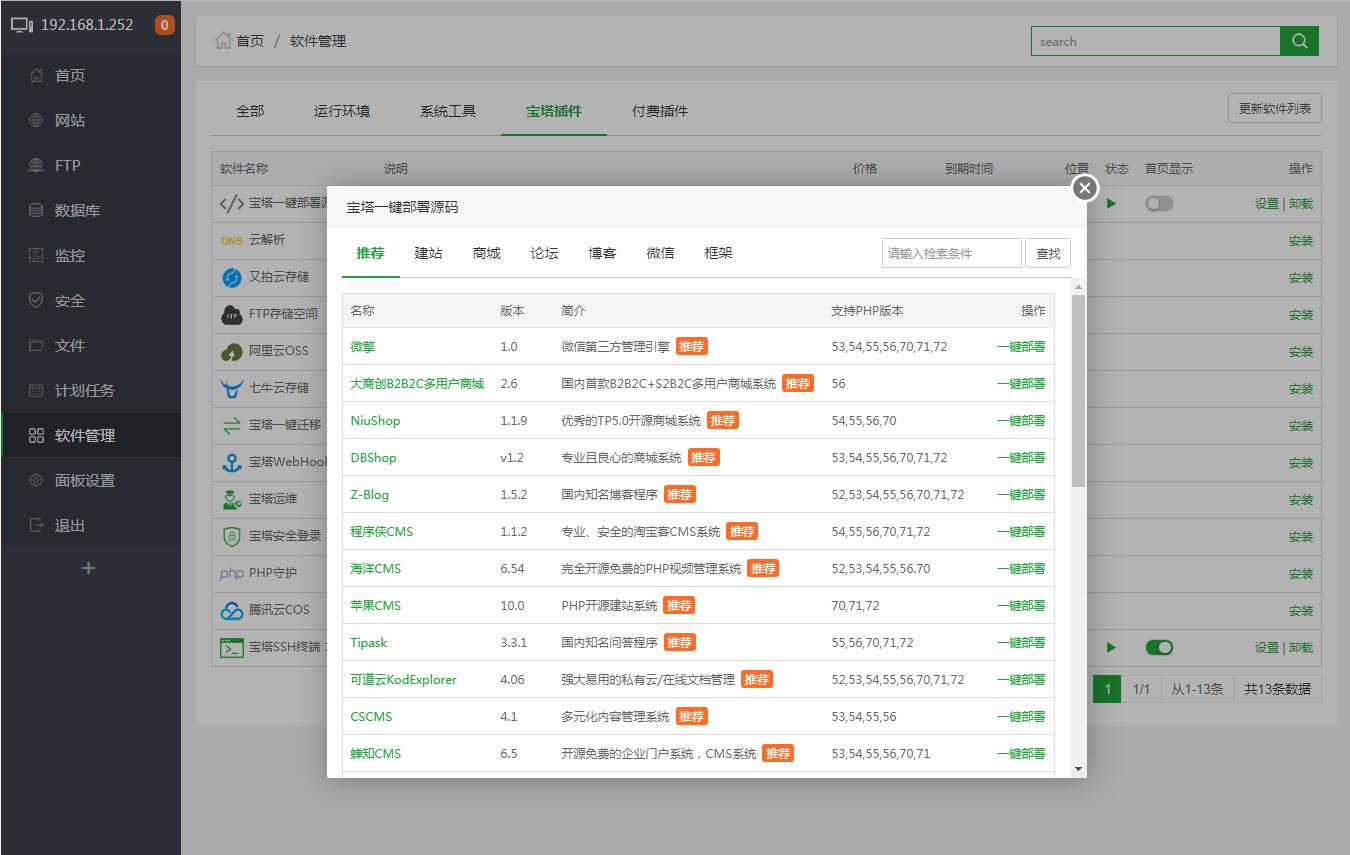Click 一键部署 for Z-Blog
The width and height of the screenshot is (1350, 855).
point(1021,494)
